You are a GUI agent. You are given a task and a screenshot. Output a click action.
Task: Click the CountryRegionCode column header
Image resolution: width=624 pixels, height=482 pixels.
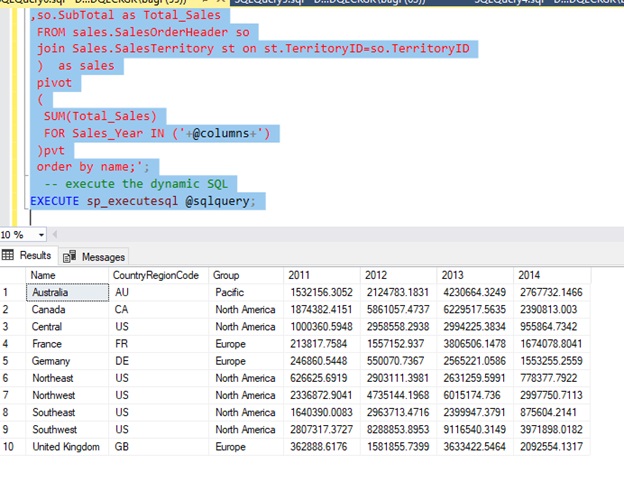pyautogui.click(x=158, y=275)
